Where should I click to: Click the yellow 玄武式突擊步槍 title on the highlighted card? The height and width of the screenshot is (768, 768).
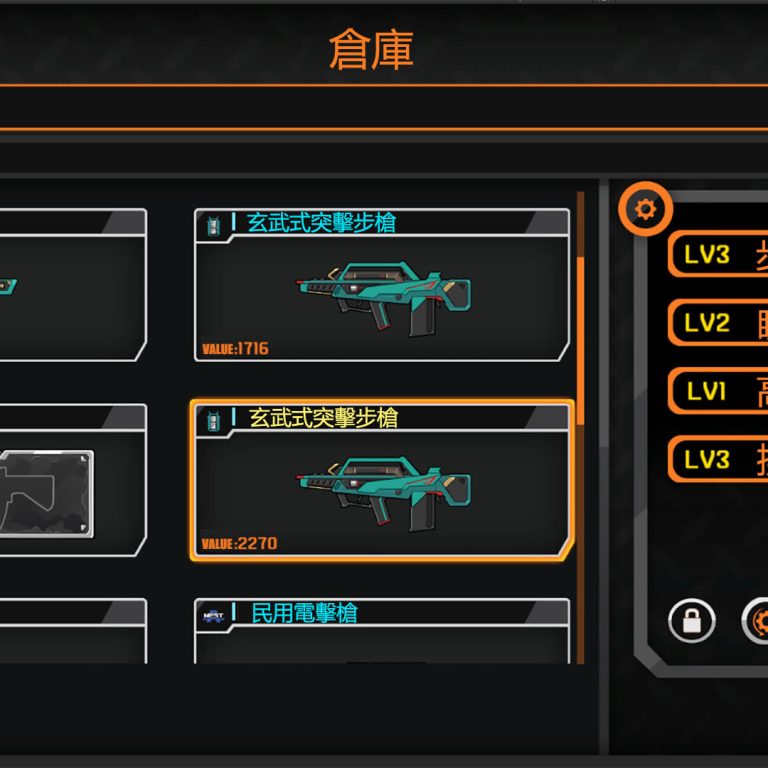(323, 418)
